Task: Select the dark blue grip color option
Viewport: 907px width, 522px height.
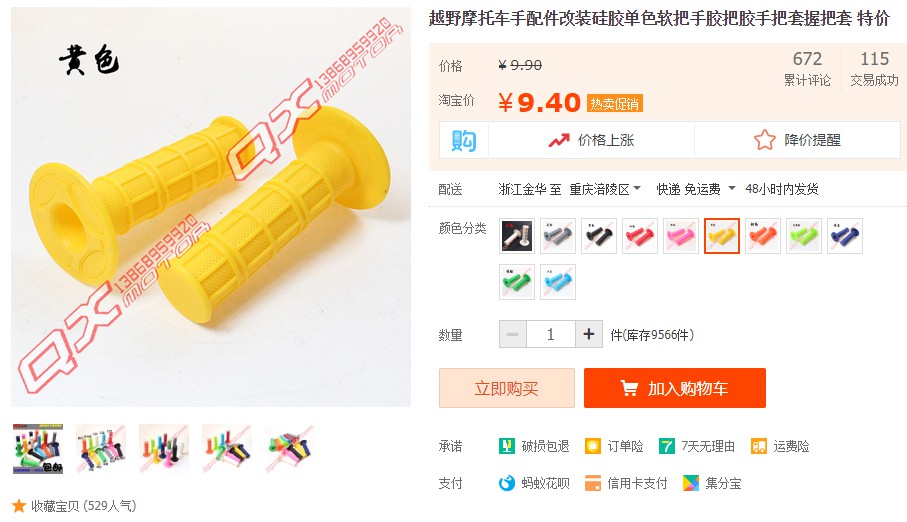Action: click(x=845, y=236)
